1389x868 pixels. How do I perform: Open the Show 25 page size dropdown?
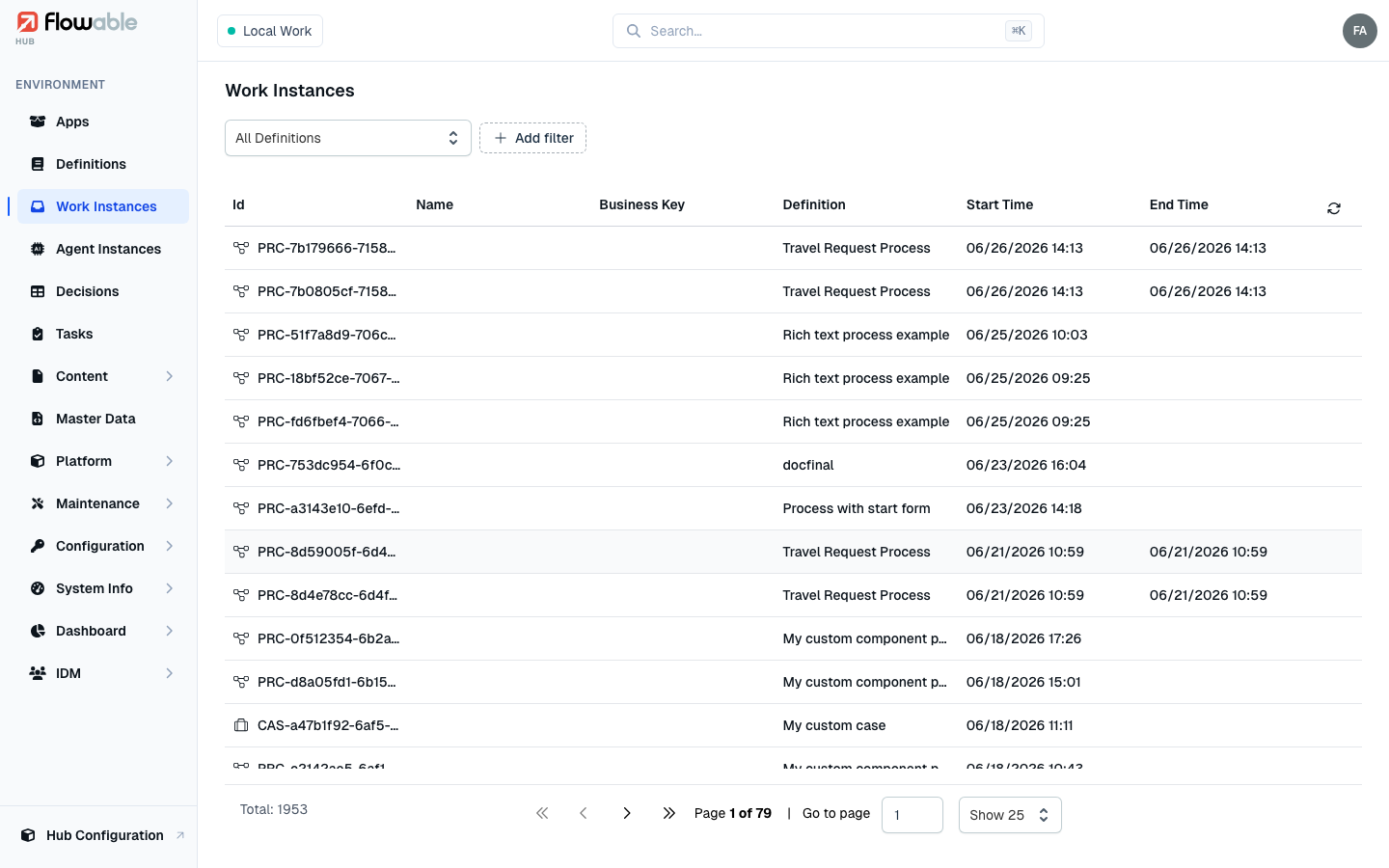(1010, 815)
